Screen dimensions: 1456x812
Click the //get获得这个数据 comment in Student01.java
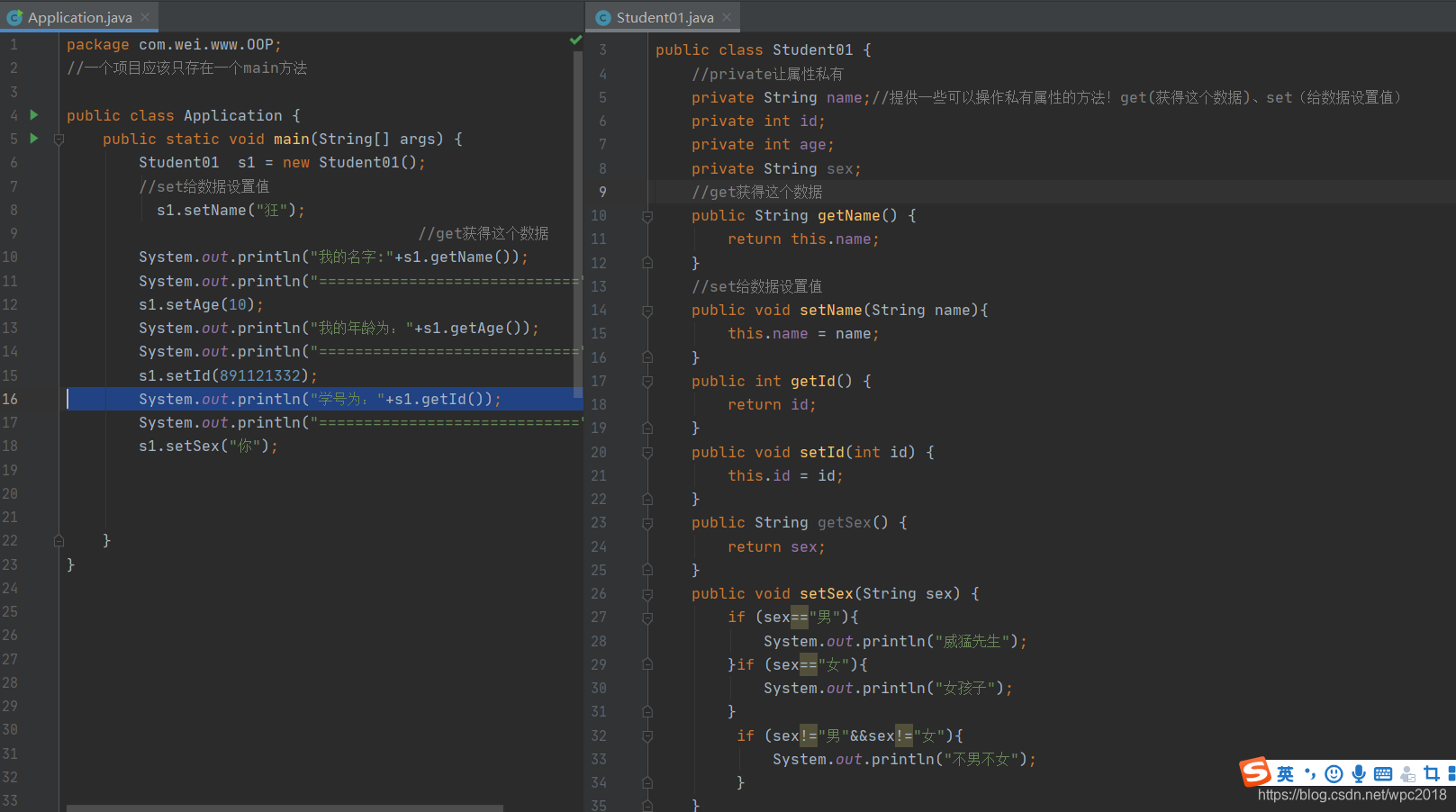click(756, 193)
